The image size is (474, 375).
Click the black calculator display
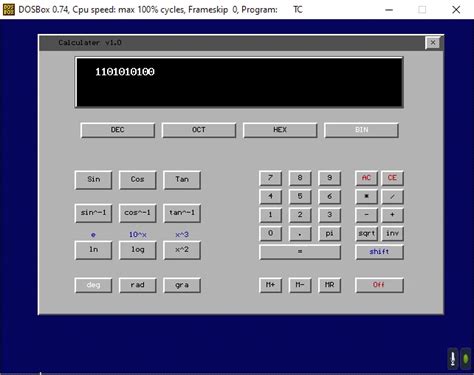point(239,82)
